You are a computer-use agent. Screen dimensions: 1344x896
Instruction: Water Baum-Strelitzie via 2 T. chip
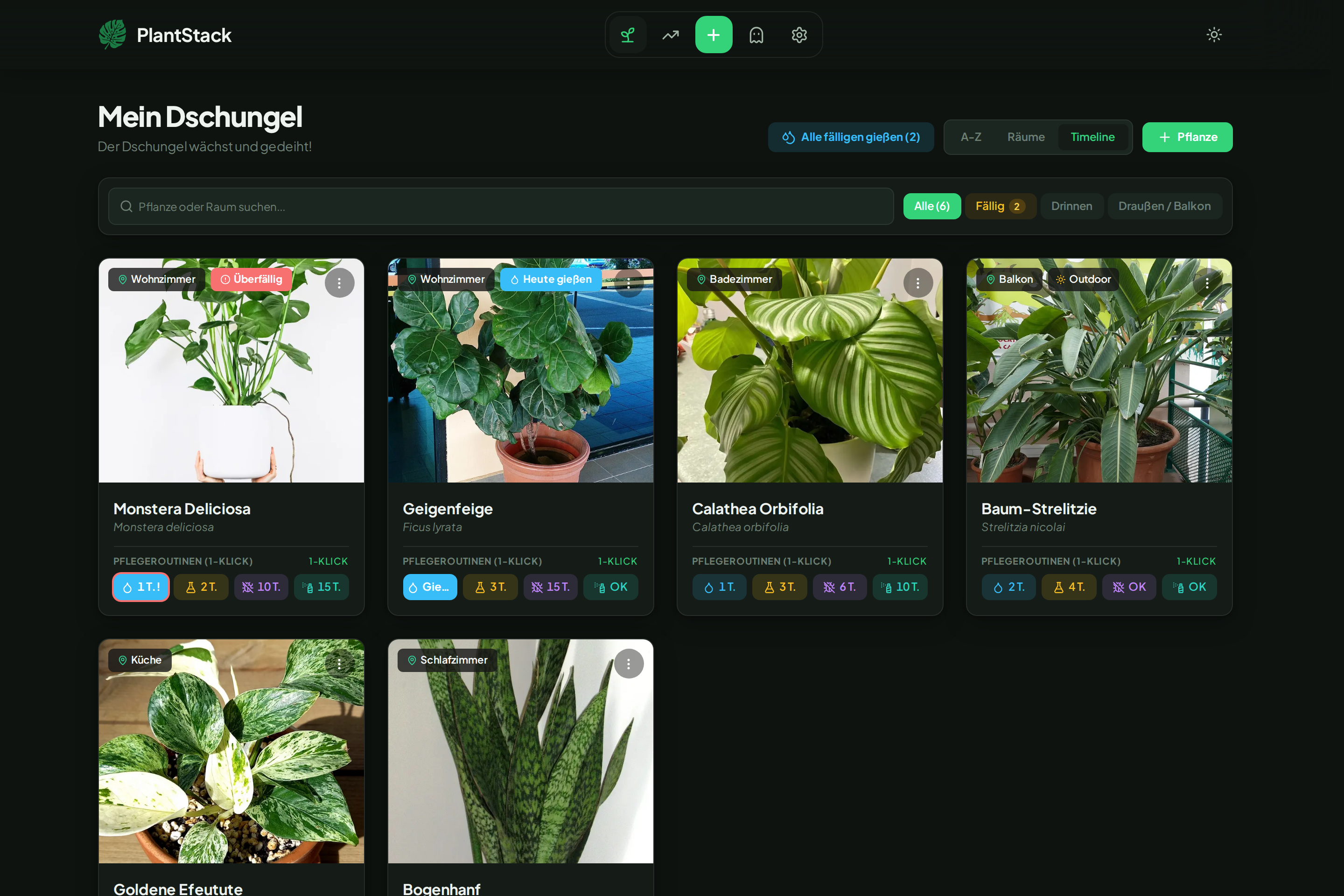point(1008,587)
